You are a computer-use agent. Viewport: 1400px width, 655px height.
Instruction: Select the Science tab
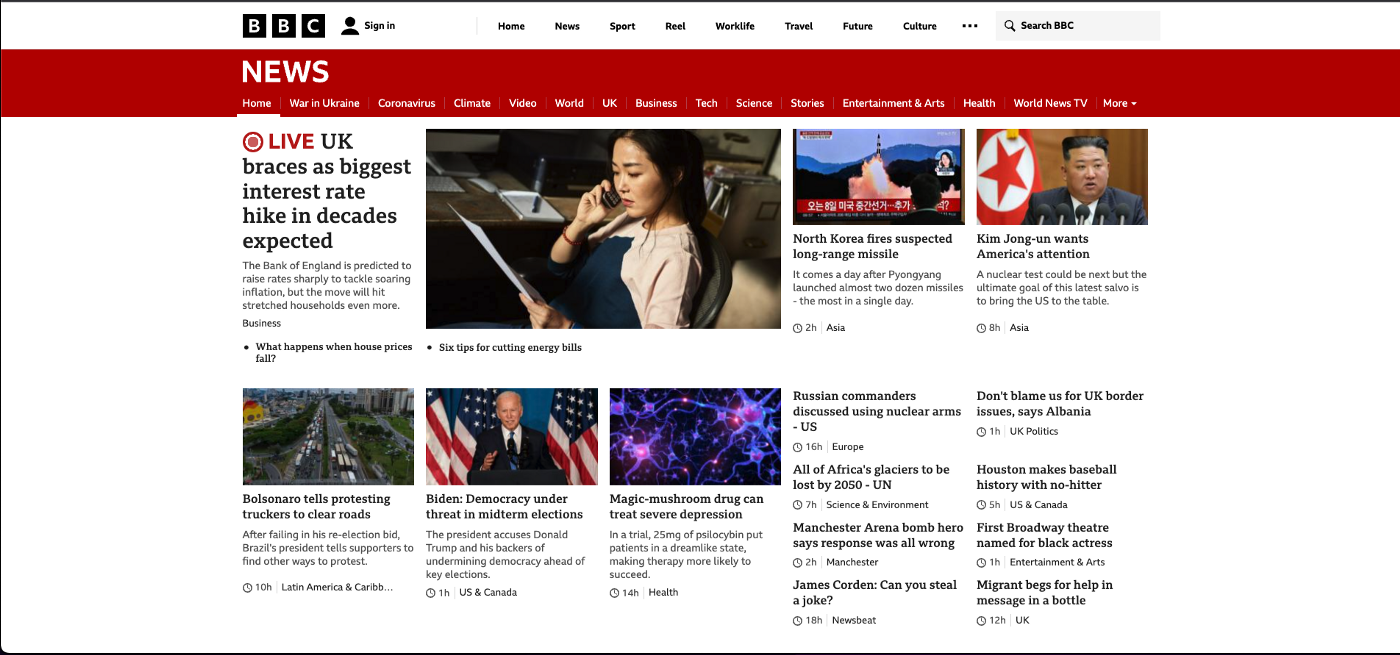[x=754, y=103]
